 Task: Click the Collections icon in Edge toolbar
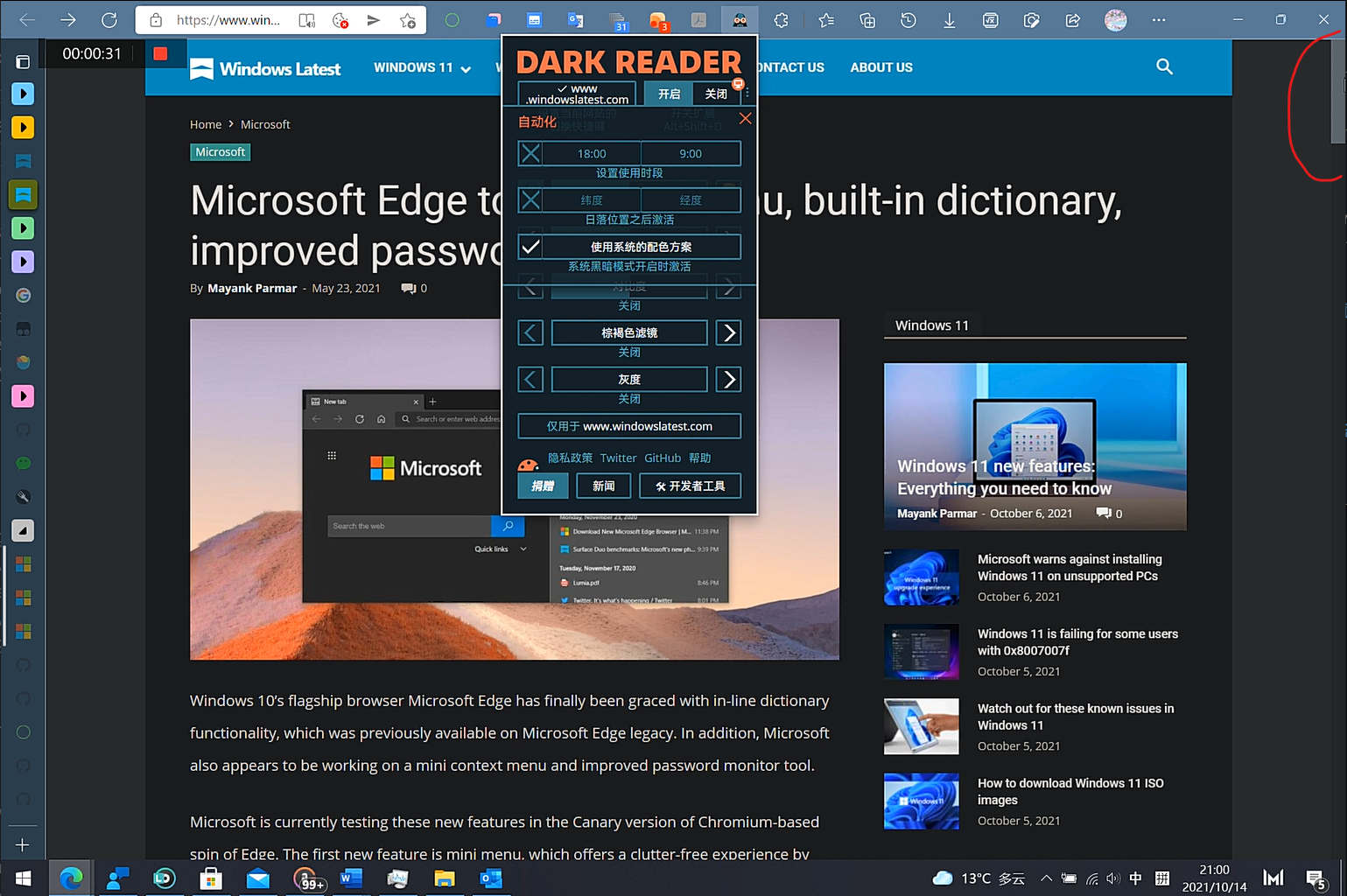coord(866,19)
